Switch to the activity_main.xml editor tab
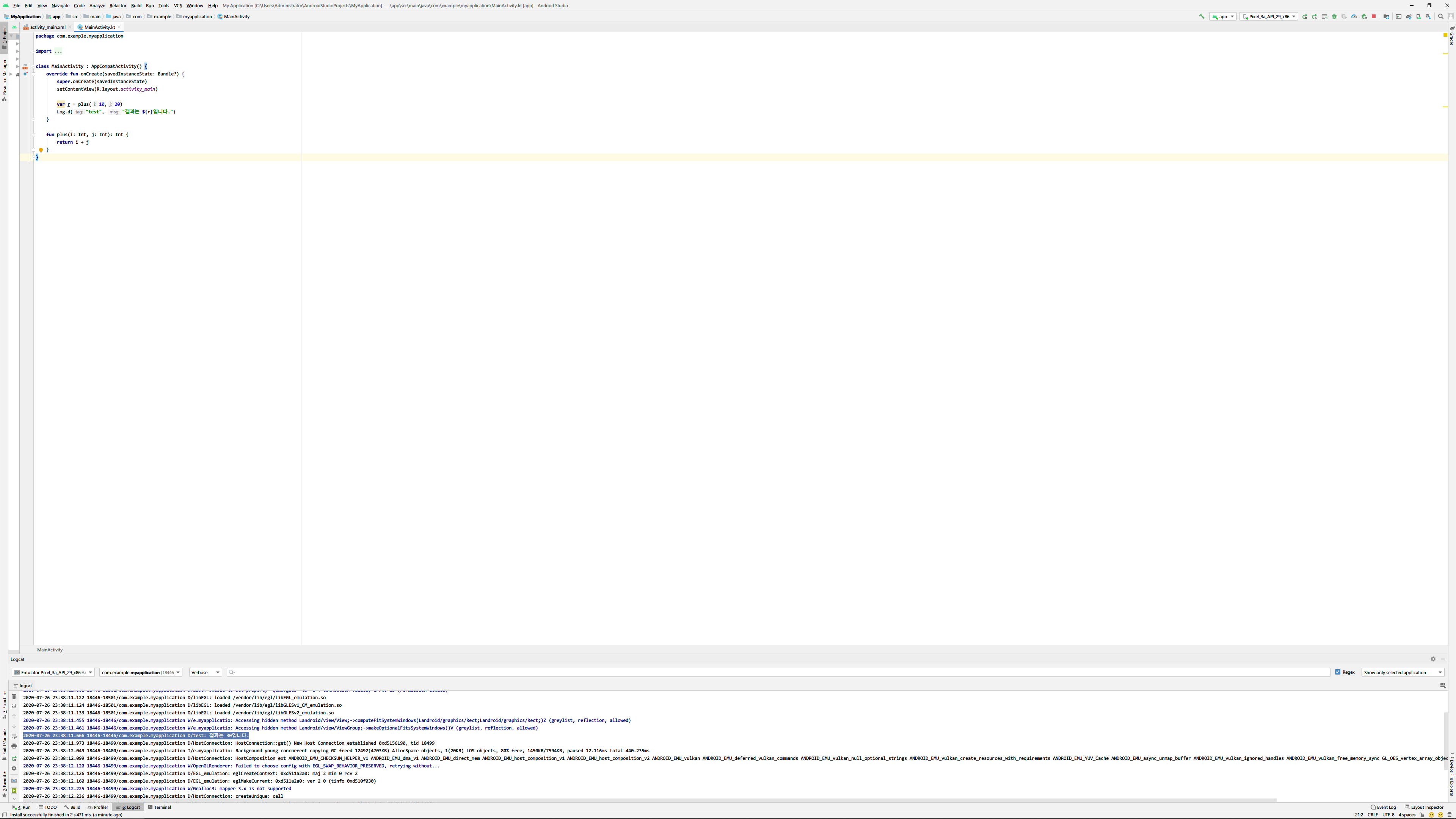Screen dimensions: 1456x819 point(47,27)
